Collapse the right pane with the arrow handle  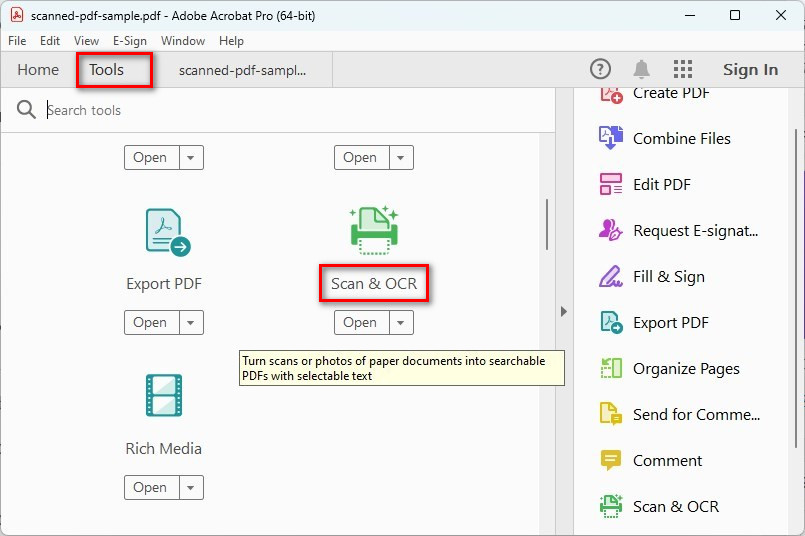point(563,312)
